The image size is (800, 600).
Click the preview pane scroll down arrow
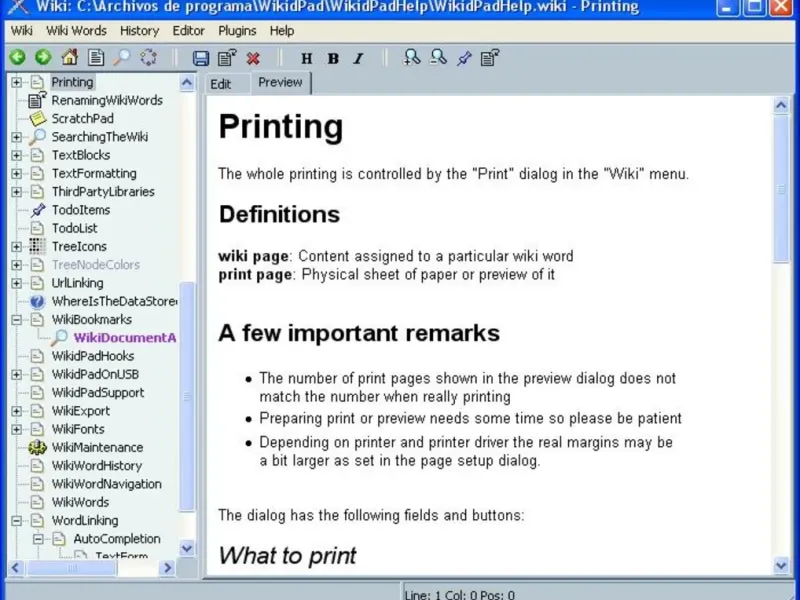781,566
